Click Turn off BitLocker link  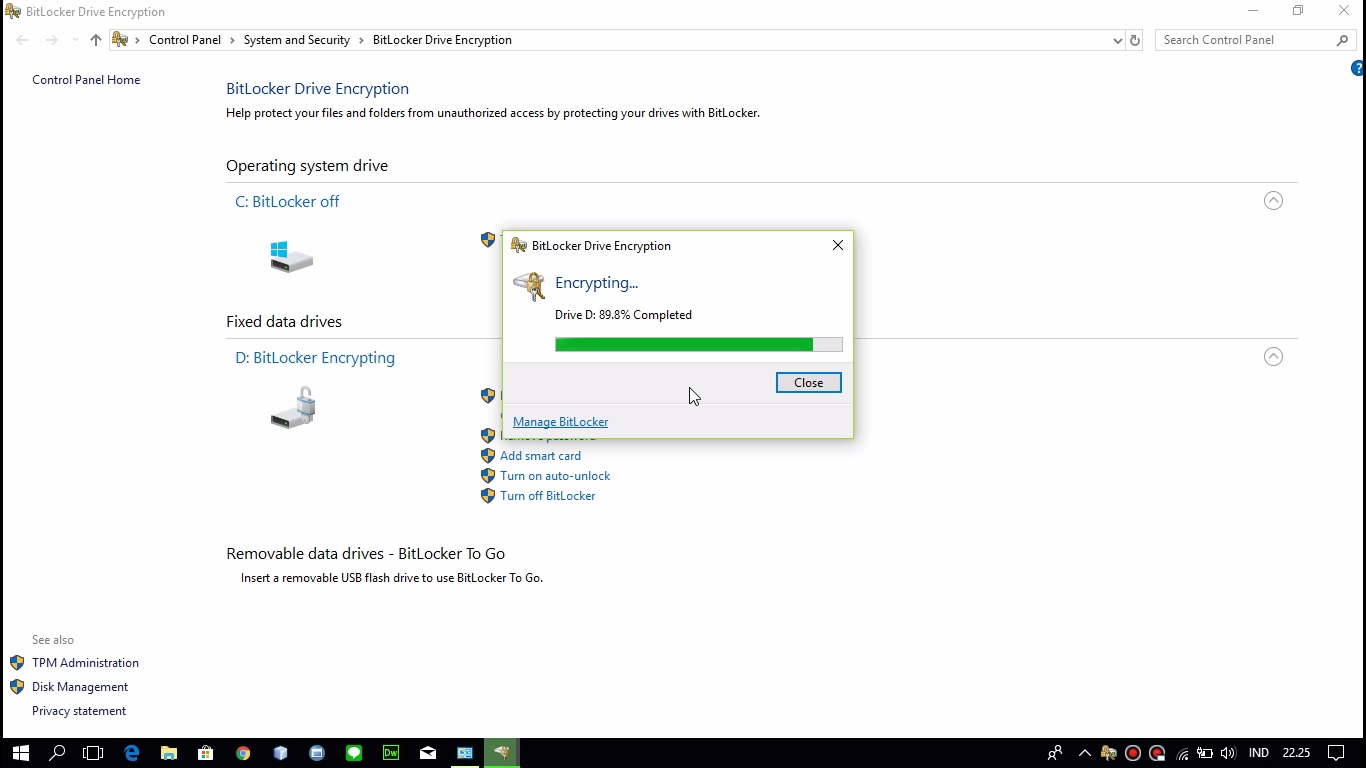click(x=548, y=496)
